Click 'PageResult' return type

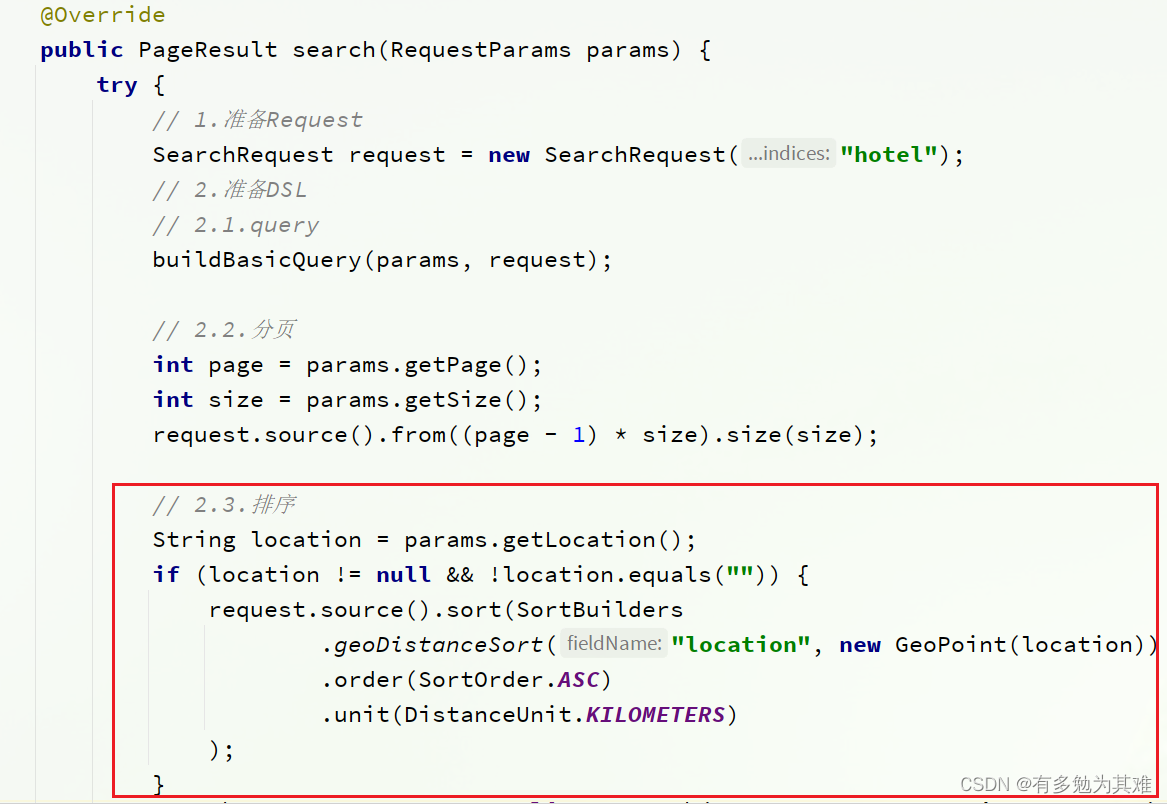pos(208,50)
